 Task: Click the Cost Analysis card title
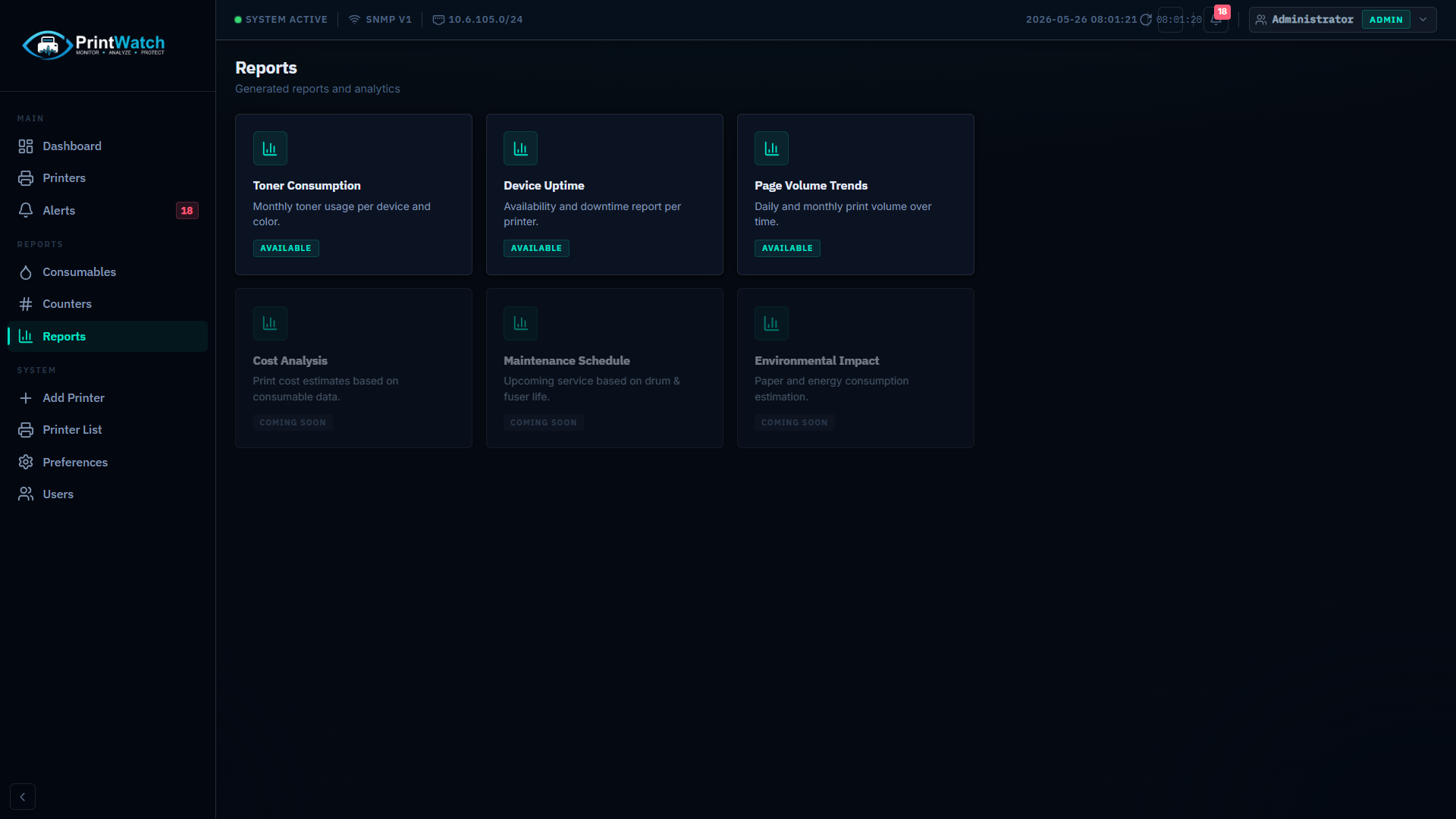coord(290,361)
